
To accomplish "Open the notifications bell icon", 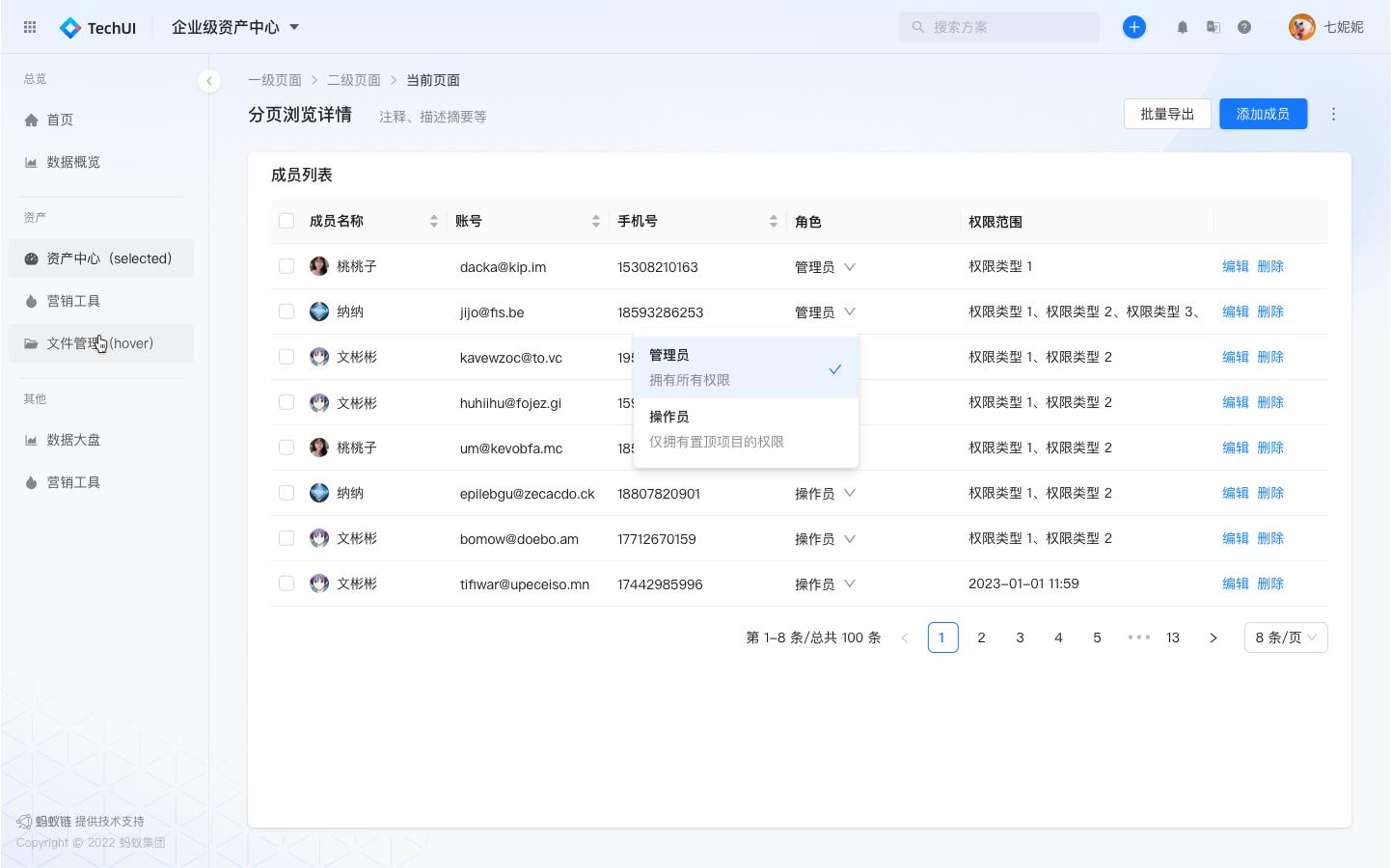I will point(1183,27).
